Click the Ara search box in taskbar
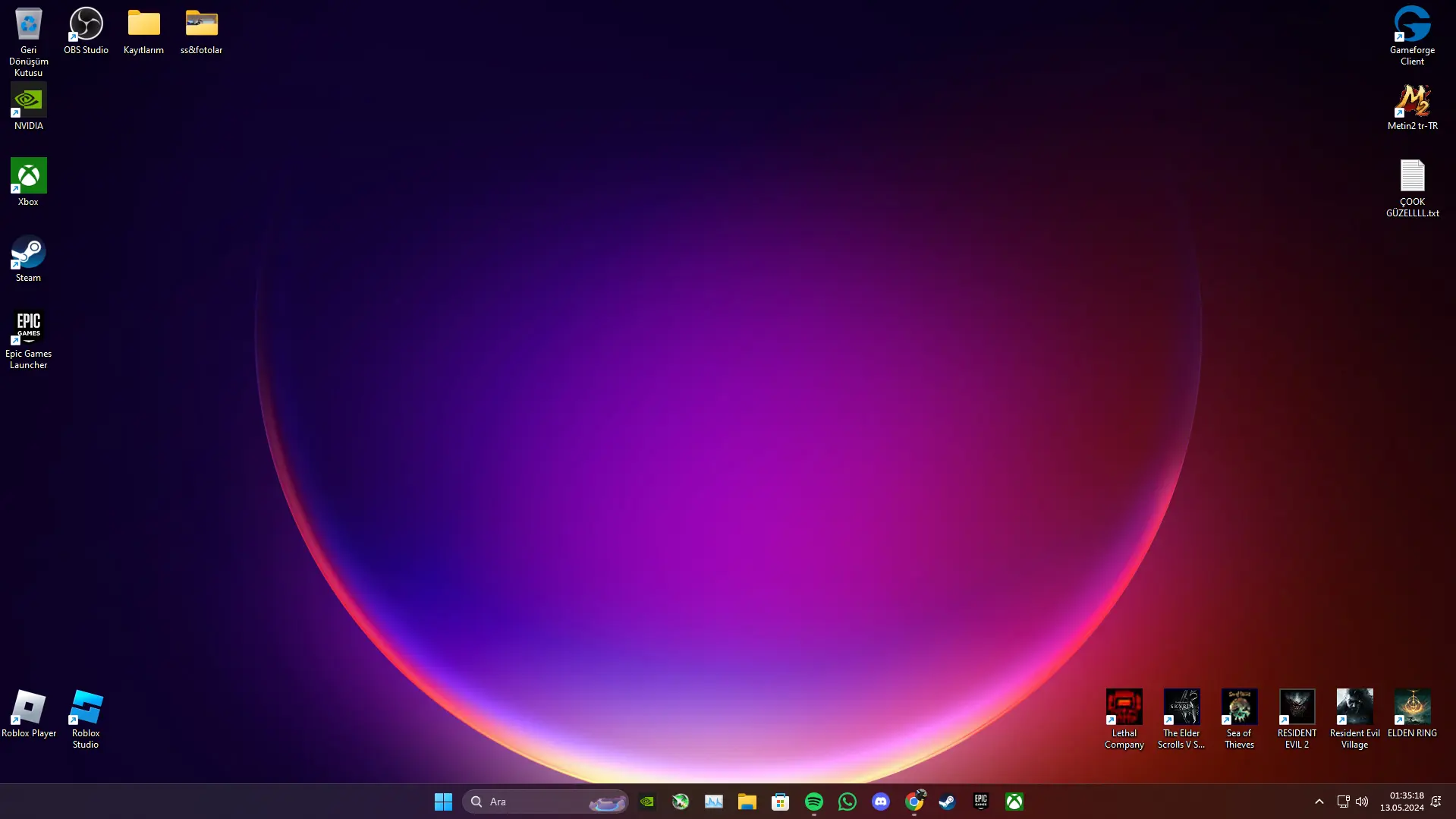 click(545, 802)
